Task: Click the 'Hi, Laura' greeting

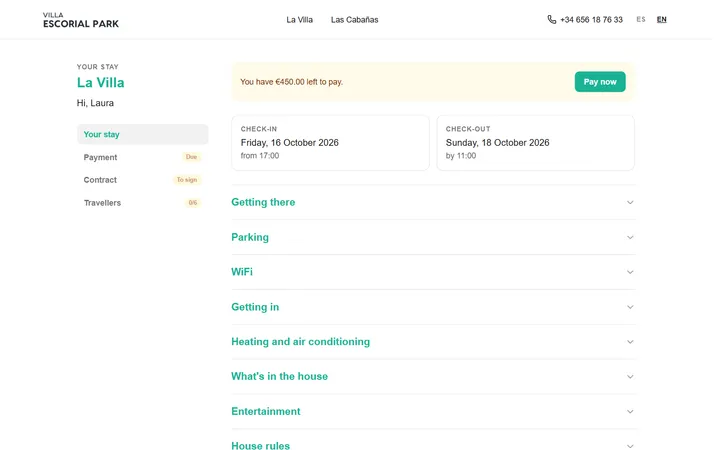Action: click(x=95, y=103)
